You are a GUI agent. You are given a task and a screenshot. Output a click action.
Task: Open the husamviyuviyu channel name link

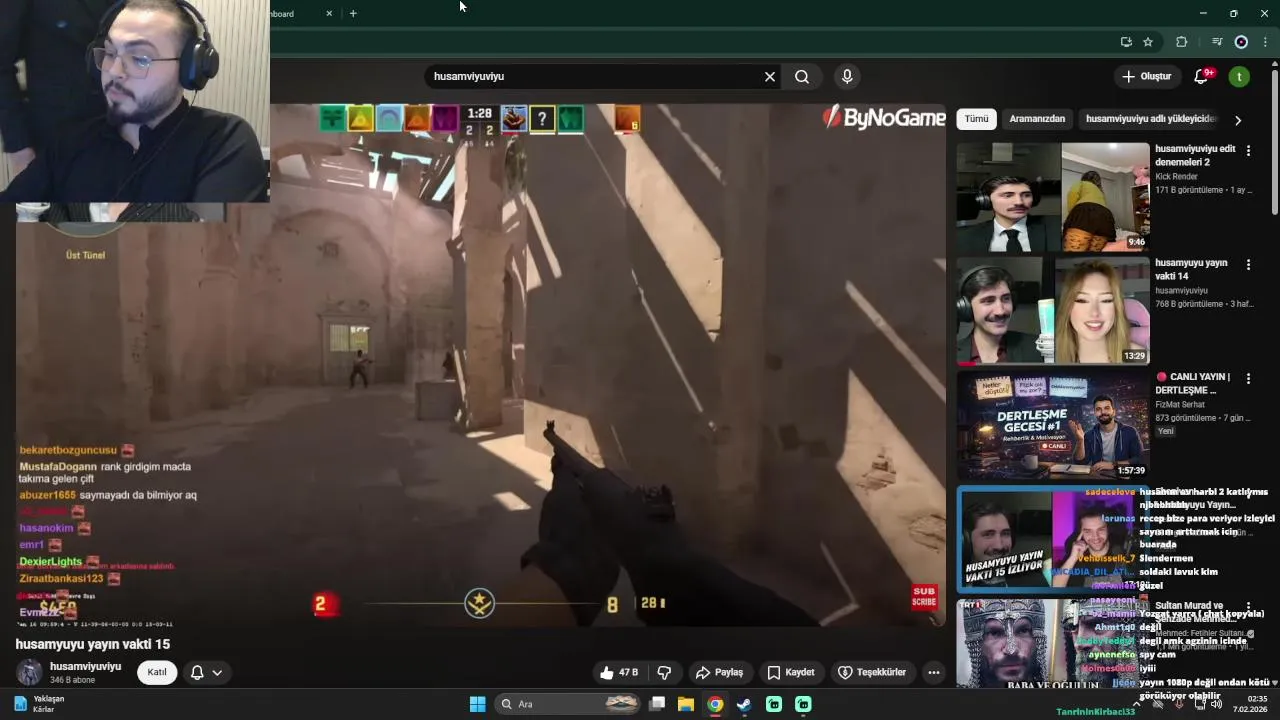pyautogui.click(x=85, y=666)
